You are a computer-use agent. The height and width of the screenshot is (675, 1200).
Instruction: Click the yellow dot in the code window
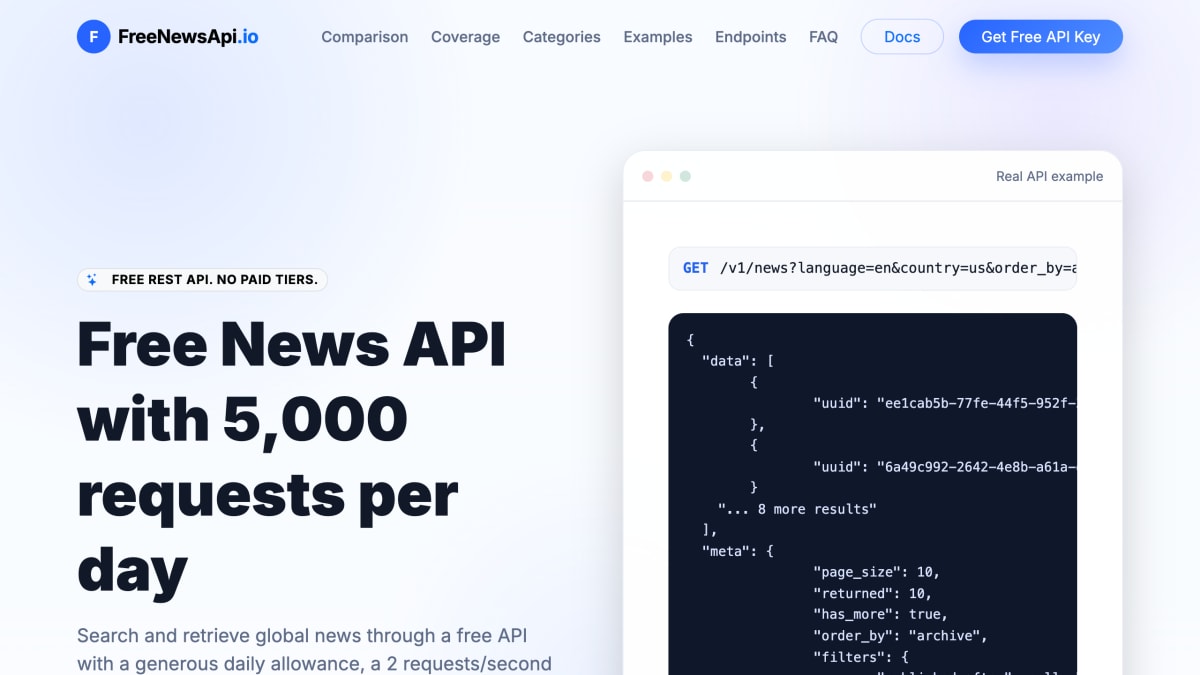[x=666, y=176]
